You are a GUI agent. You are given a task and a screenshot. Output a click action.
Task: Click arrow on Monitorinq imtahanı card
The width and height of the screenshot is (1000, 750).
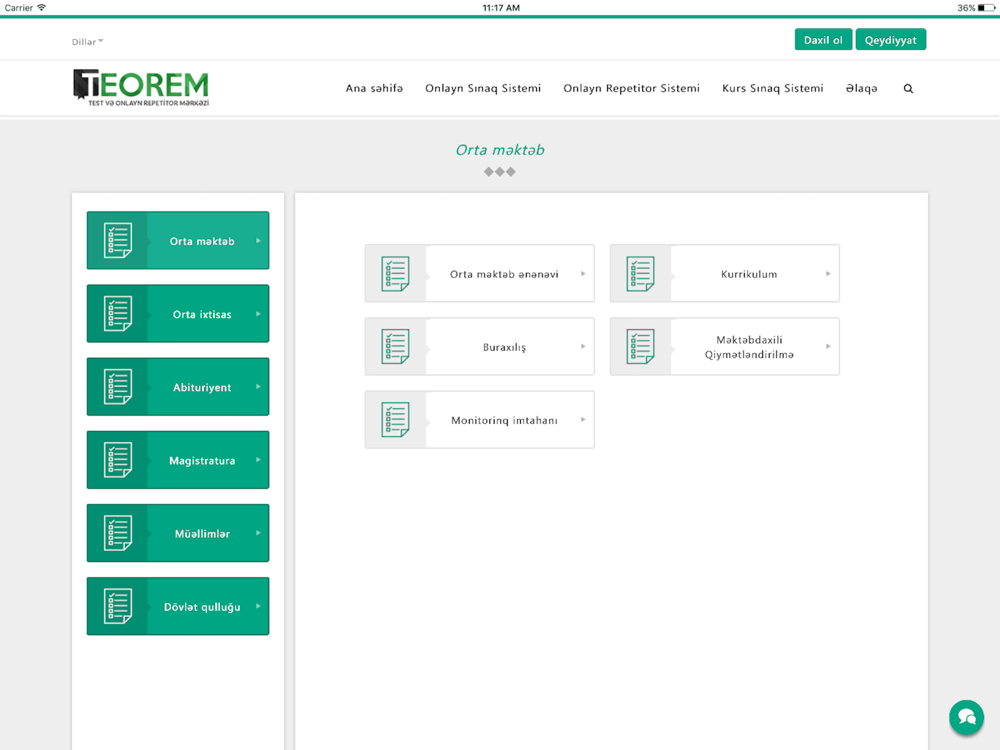pyautogui.click(x=583, y=420)
